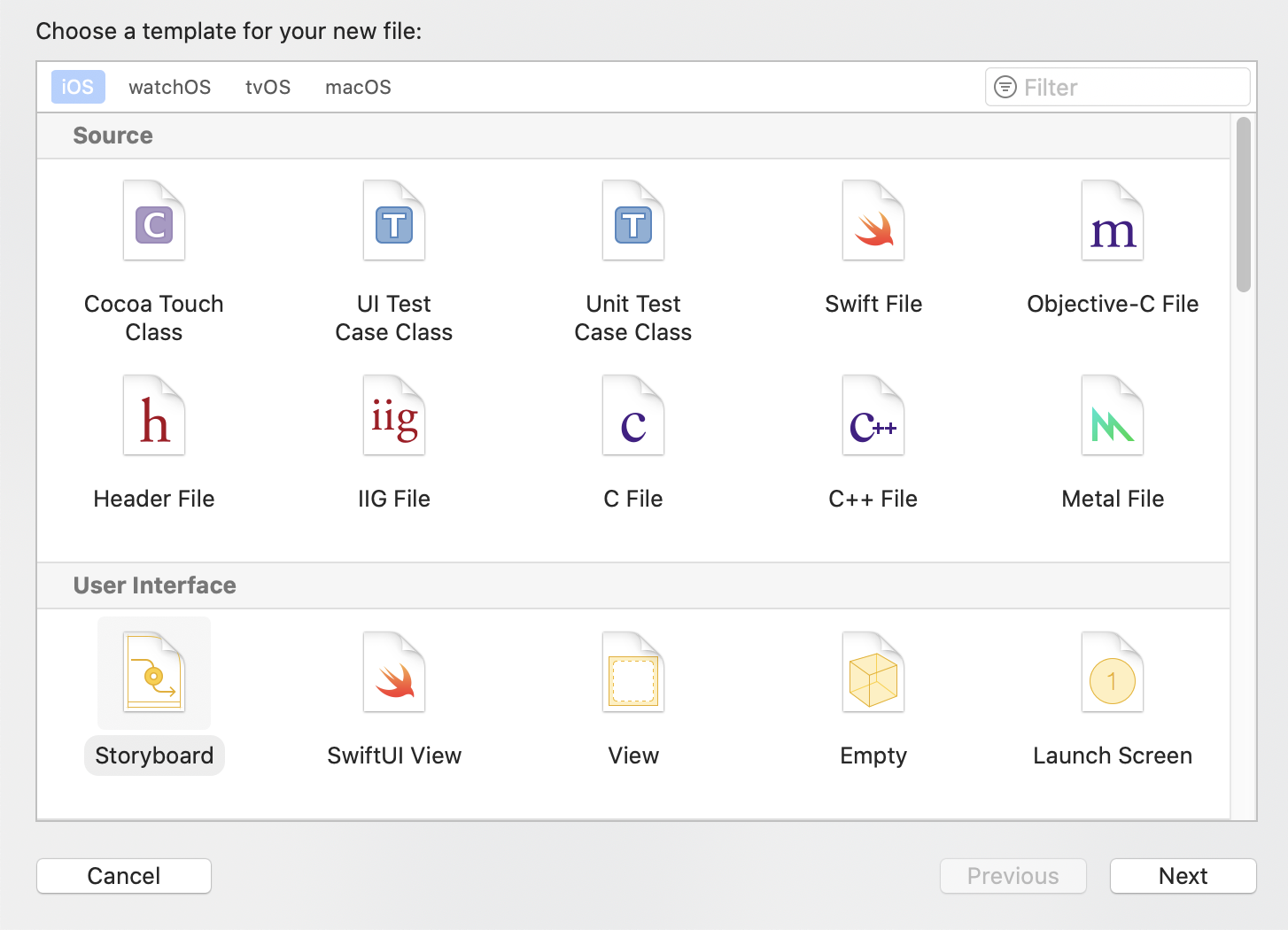Focus the Filter text field

pos(1118,87)
